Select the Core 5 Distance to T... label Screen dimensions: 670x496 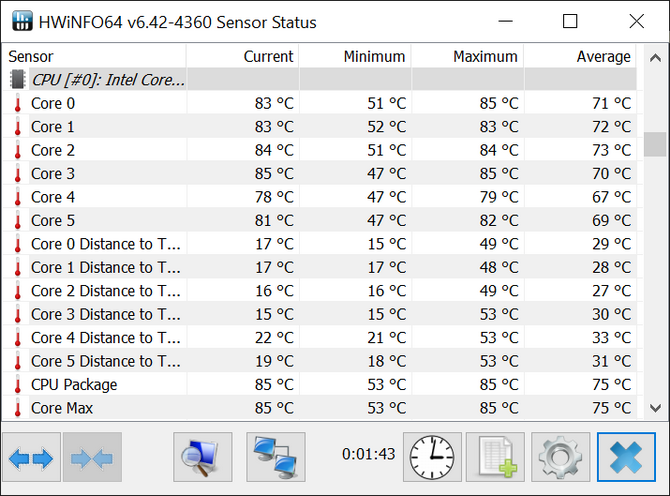pos(106,361)
